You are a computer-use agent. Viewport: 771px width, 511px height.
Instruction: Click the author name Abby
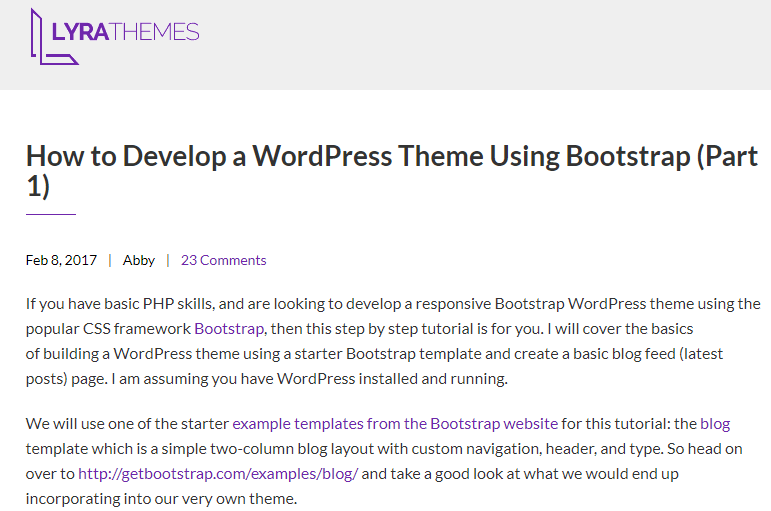pos(139,260)
